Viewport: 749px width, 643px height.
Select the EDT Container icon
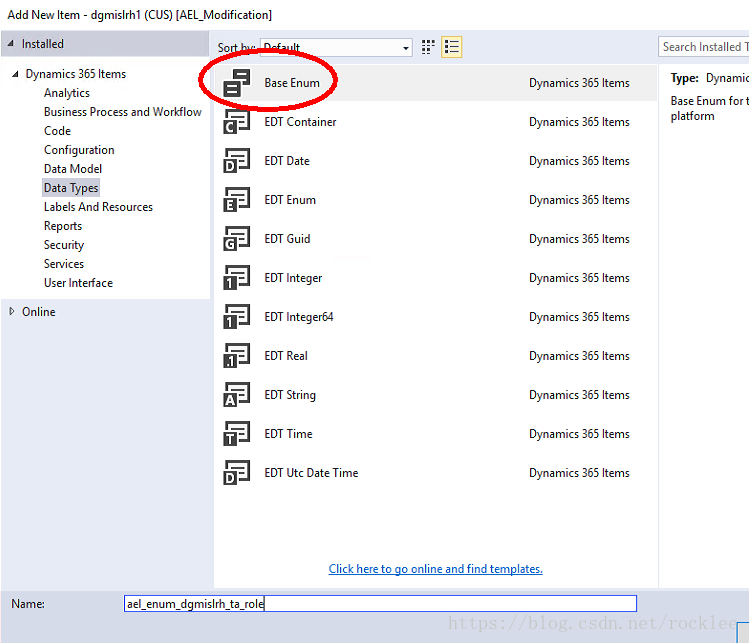[x=236, y=122]
